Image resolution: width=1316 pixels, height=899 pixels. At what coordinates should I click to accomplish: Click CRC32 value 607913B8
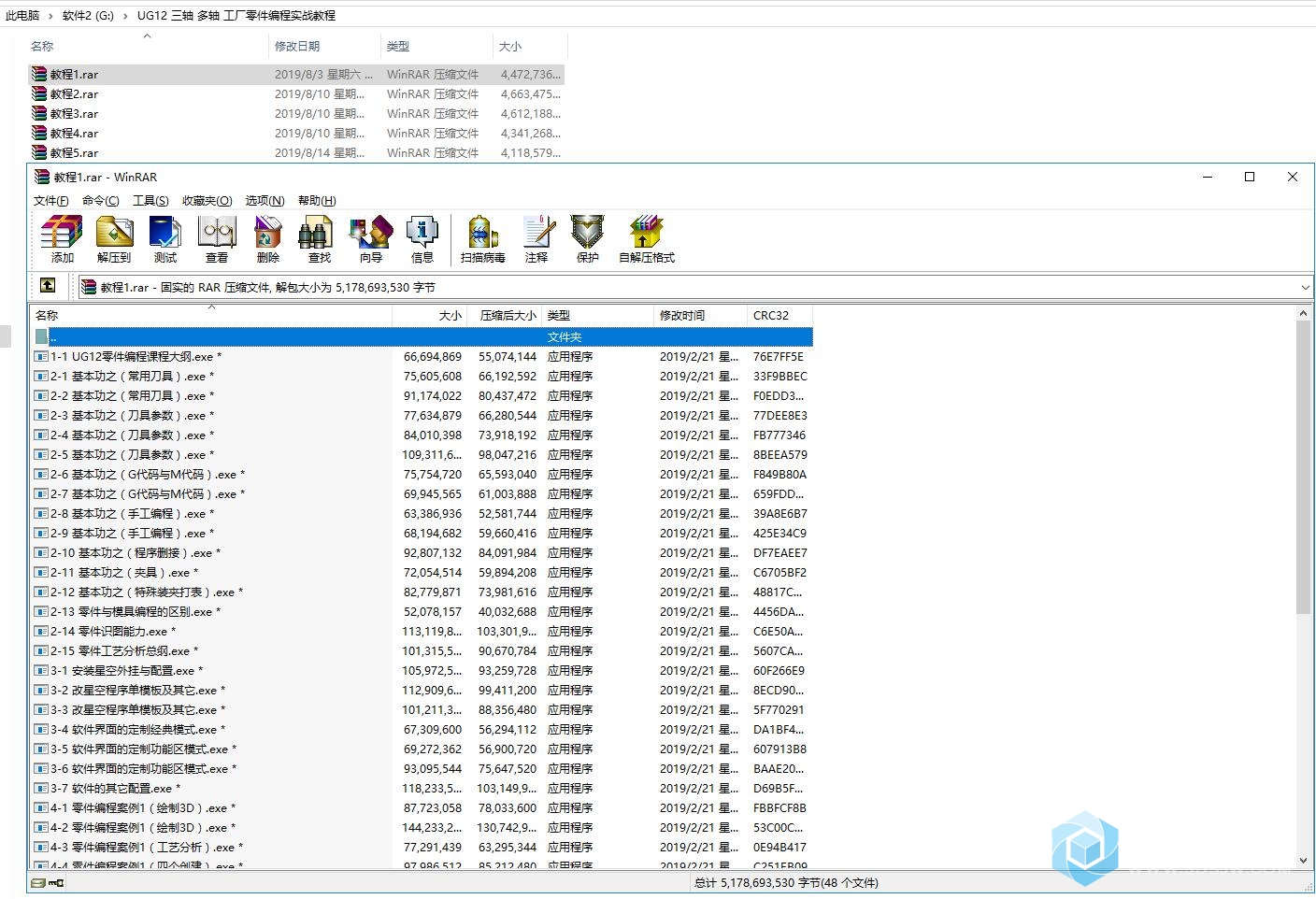pyautogui.click(x=780, y=749)
